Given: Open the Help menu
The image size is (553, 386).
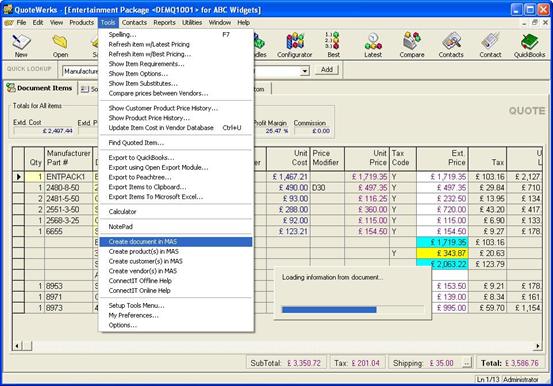Looking at the screenshot, I should [x=243, y=23].
